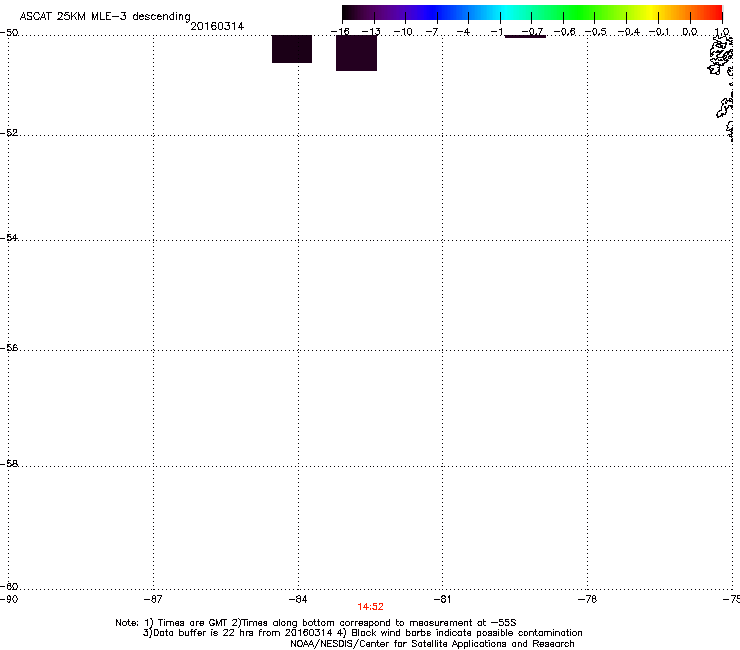Image resolution: width=740 pixels, height=650 pixels.
Task: Click the NOAA/NESDIS credit line
Action: tap(432, 644)
